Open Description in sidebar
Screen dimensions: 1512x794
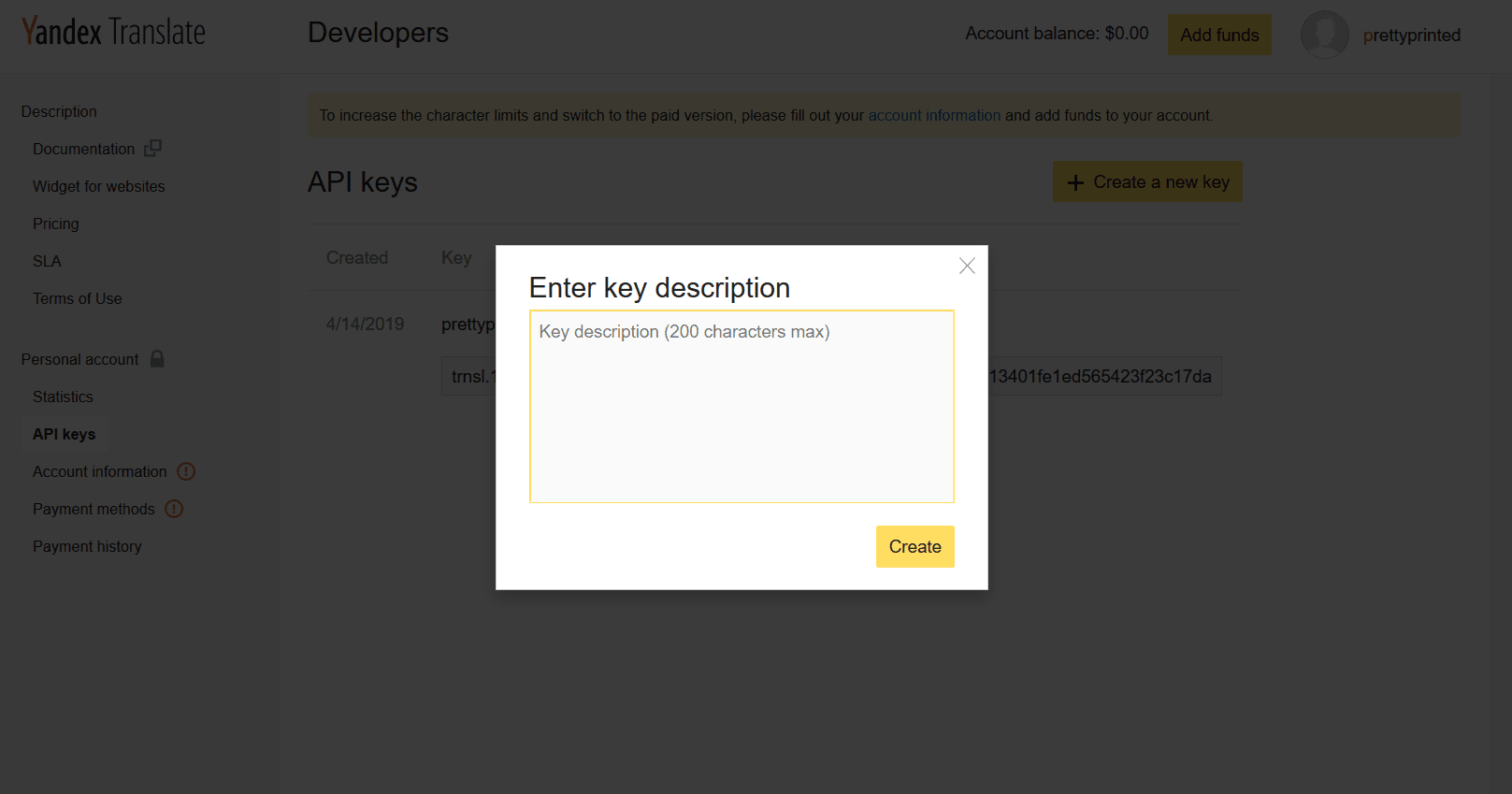[x=59, y=111]
